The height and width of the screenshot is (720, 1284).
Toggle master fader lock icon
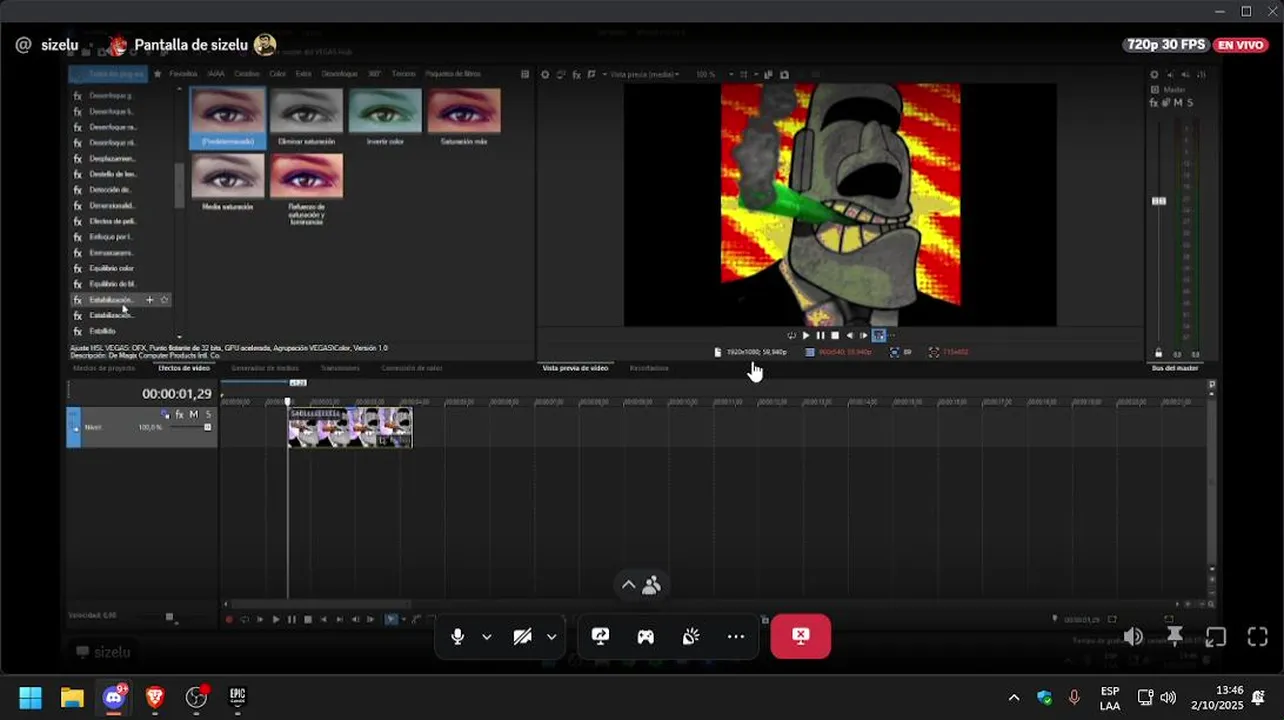1159,353
